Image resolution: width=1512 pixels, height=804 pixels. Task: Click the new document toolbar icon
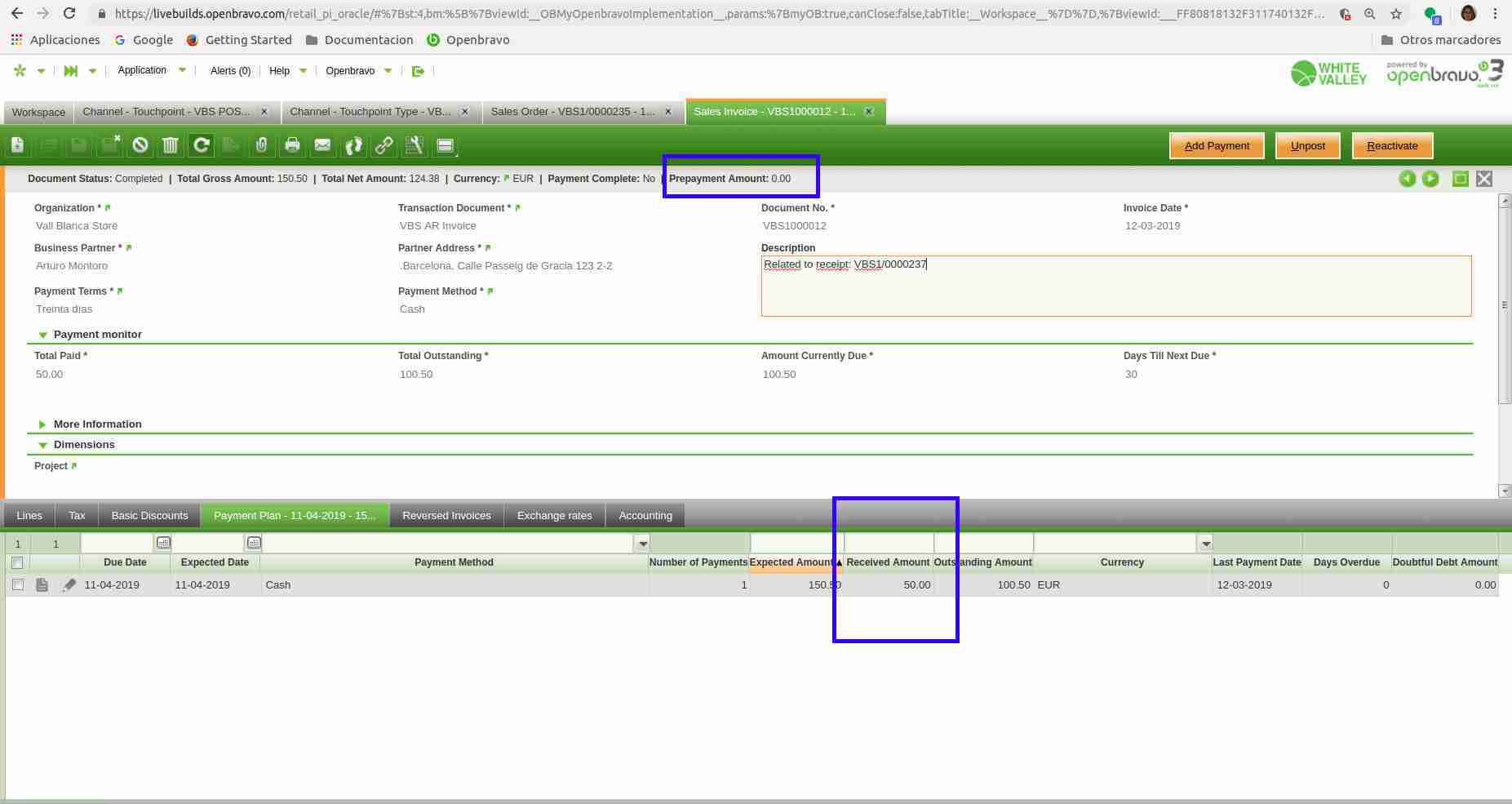click(x=17, y=145)
